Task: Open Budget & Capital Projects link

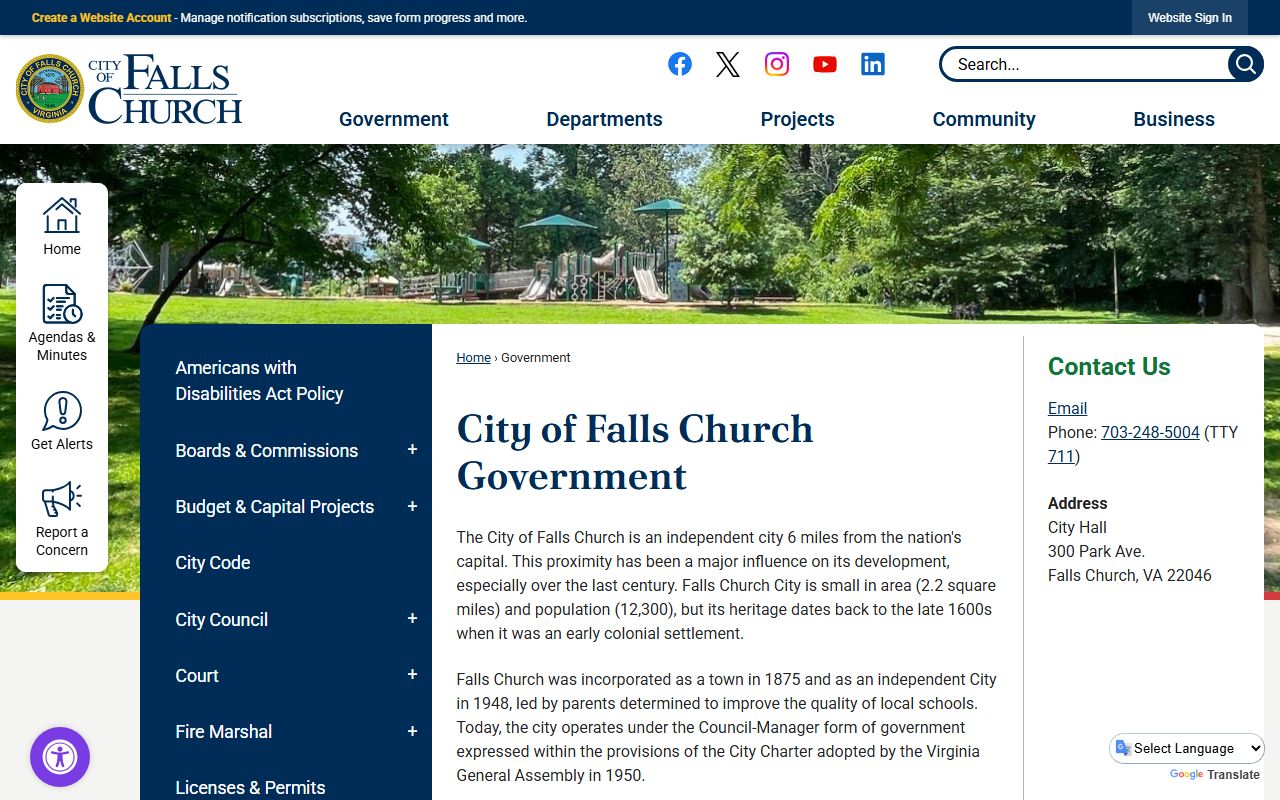Action: point(275,507)
